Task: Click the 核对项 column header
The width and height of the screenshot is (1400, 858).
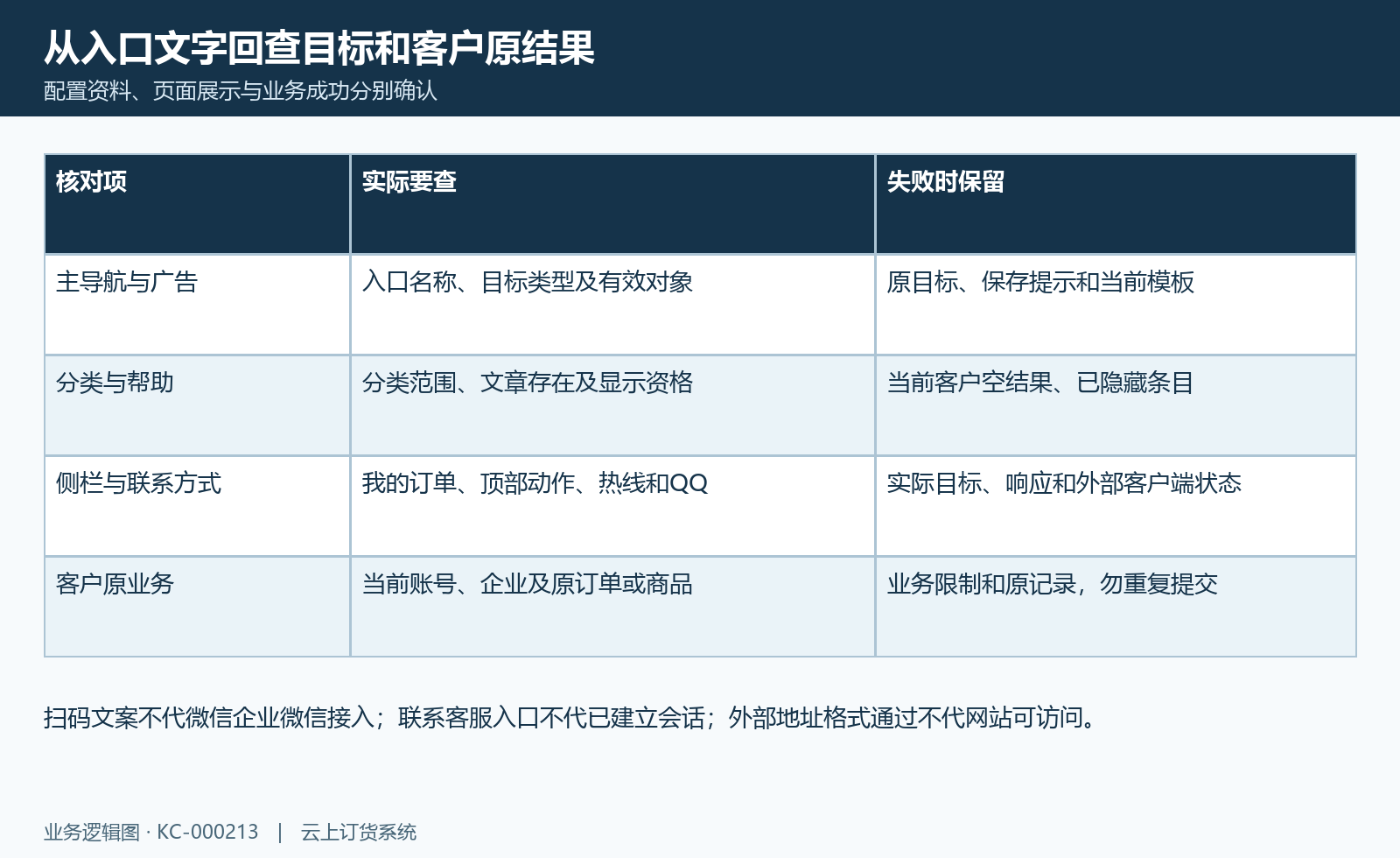Action: tap(197, 204)
